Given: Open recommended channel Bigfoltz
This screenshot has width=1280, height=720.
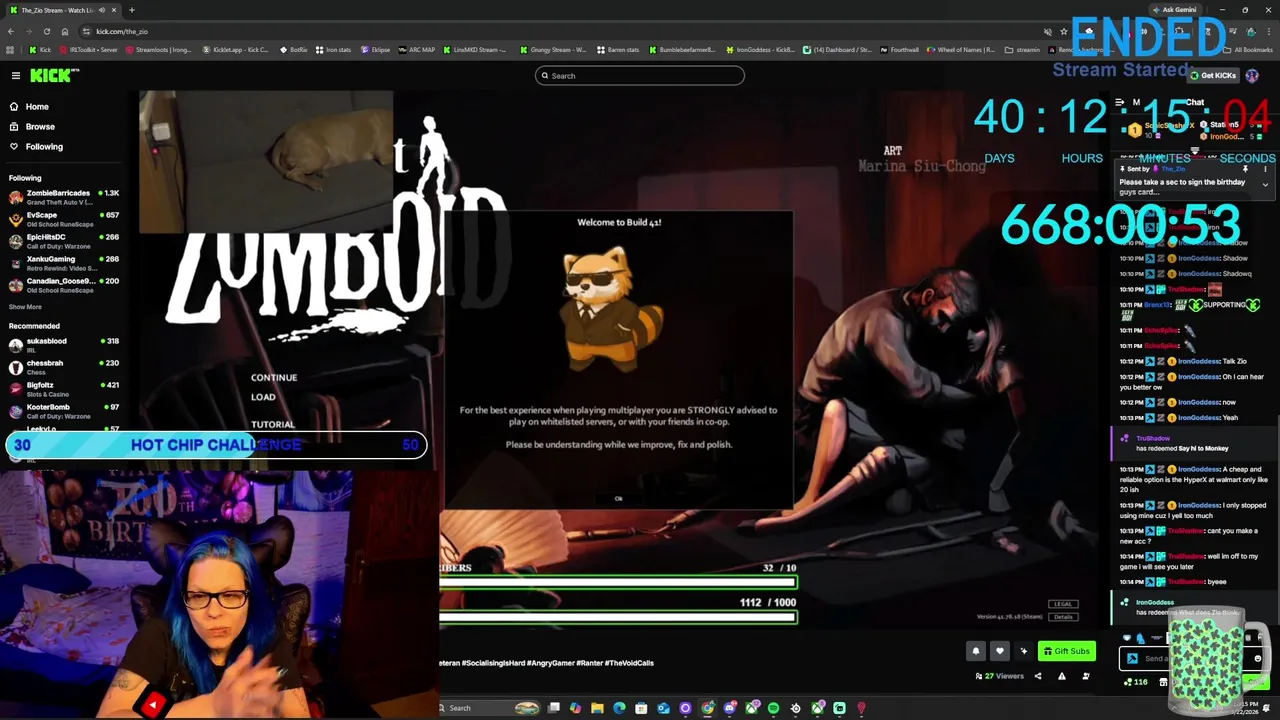Looking at the screenshot, I should coord(64,389).
